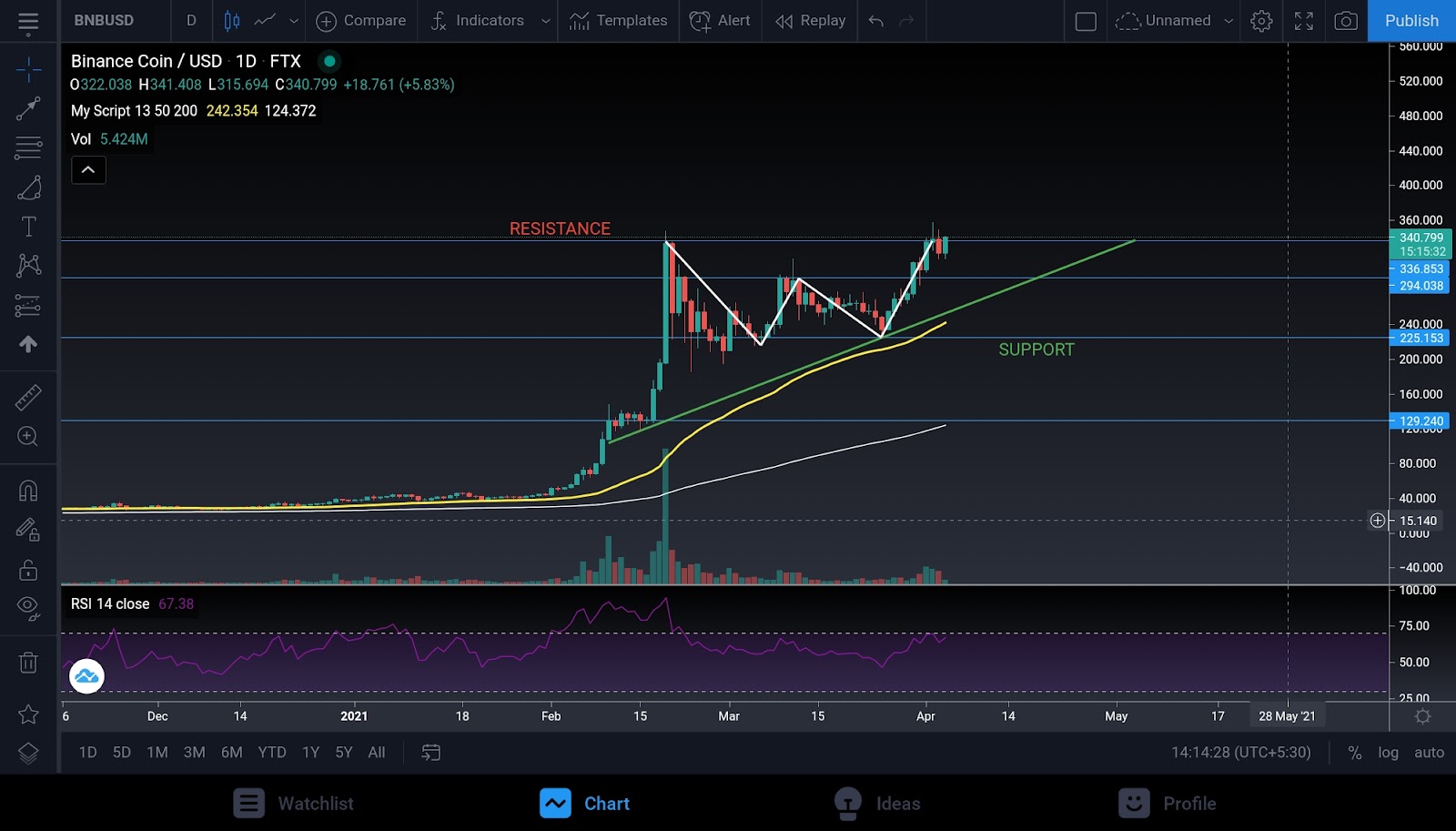Toggle auto price scale
Viewport: 1456px width, 831px height.
(1429, 753)
